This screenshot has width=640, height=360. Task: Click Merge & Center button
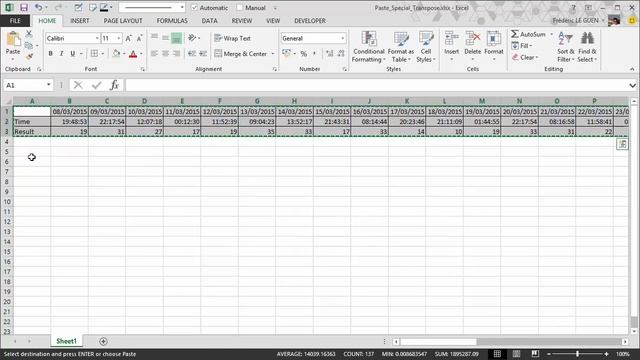pos(241,53)
